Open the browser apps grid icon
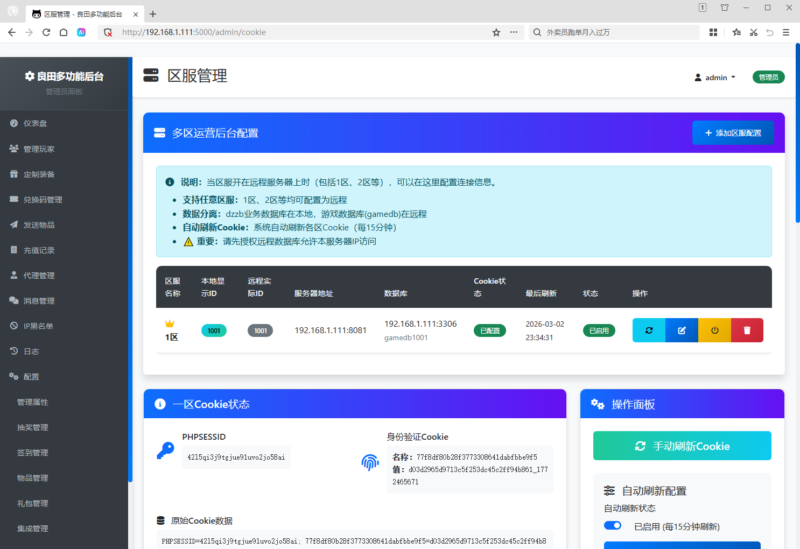This screenshot has width=800, height=549. [x=713, y=32]
